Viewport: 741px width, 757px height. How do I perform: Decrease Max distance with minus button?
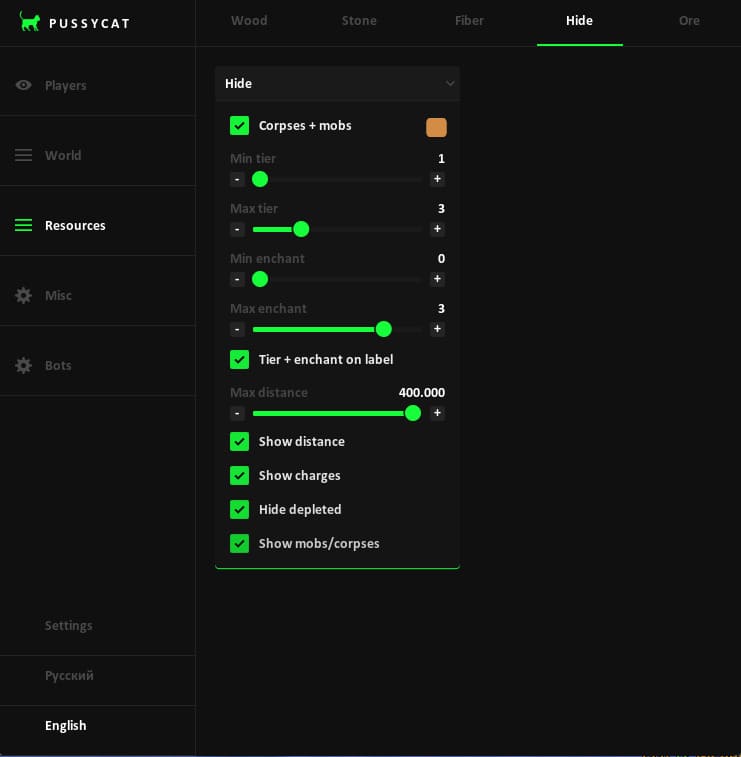coord(237,413)
